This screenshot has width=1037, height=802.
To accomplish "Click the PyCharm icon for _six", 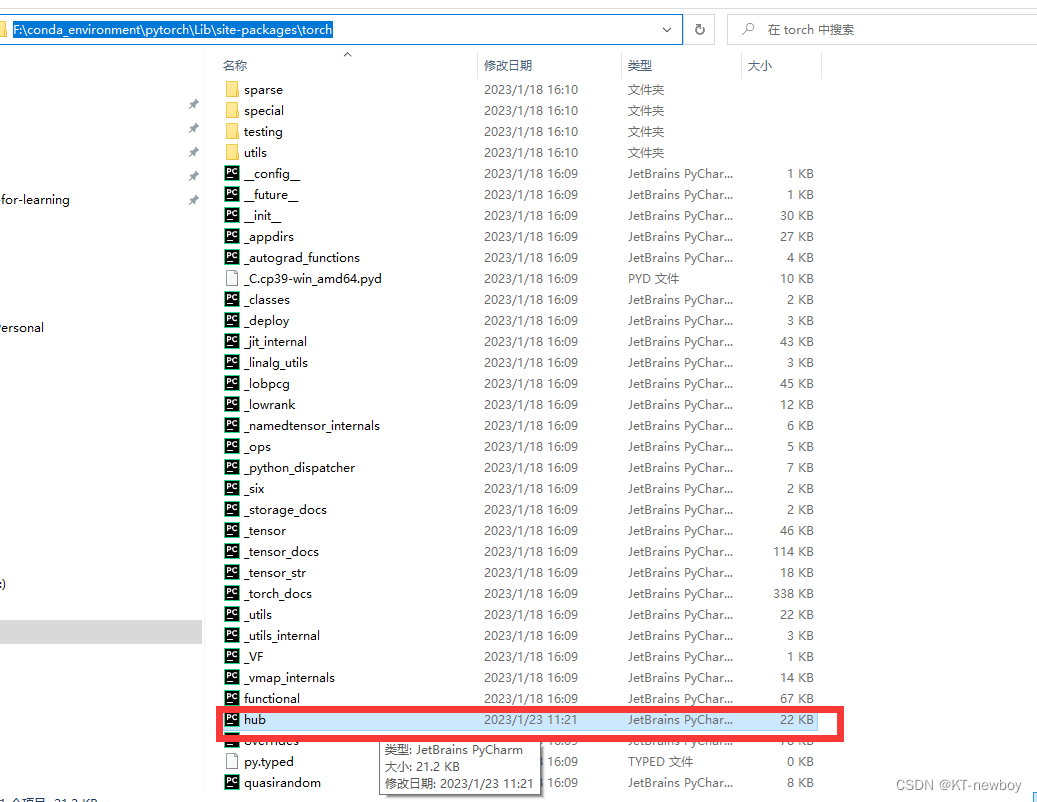I will tap(232, 488).
